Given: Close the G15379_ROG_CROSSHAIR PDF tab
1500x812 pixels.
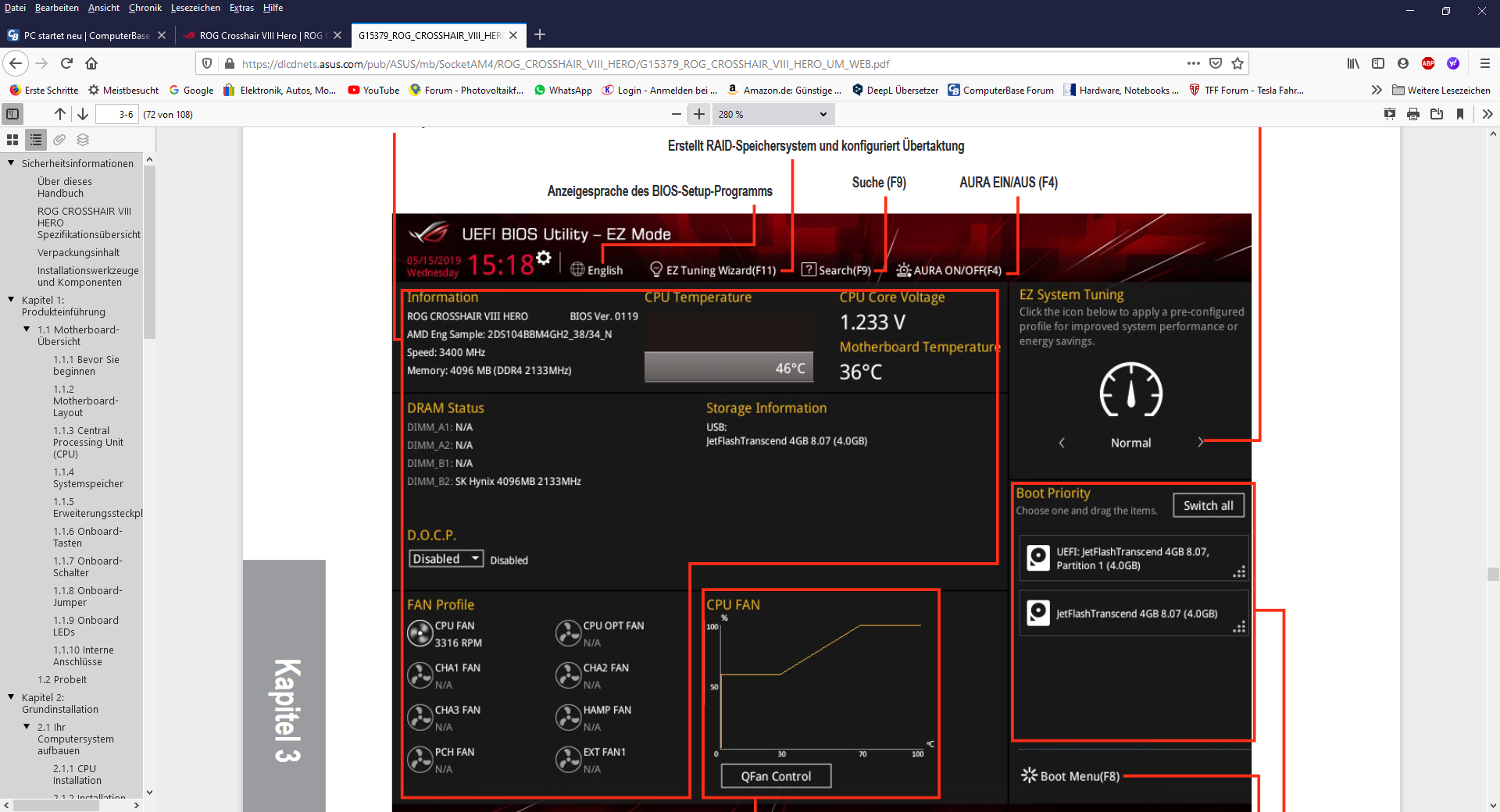Looking at the screenshot, I should point(513,35).
